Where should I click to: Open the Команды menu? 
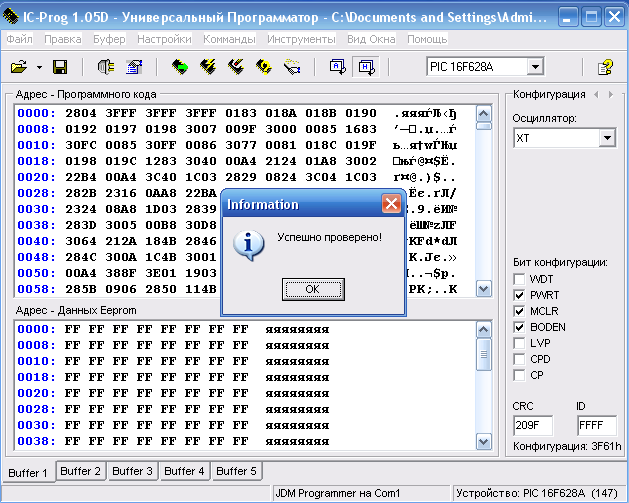coord(229,39)
